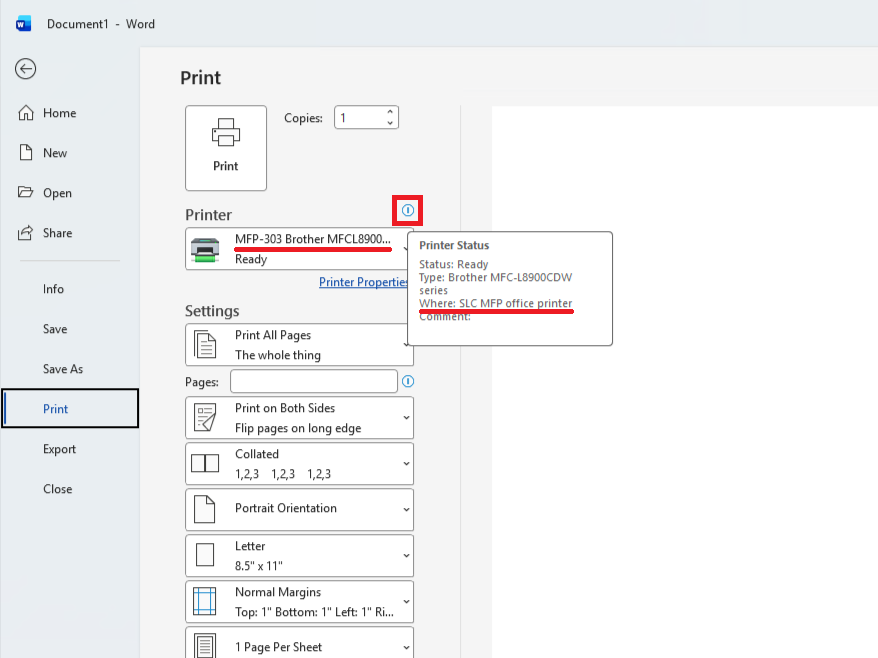Click the large Print button
This screenshot has height=658, width=878.
click(x=226, y=148)
